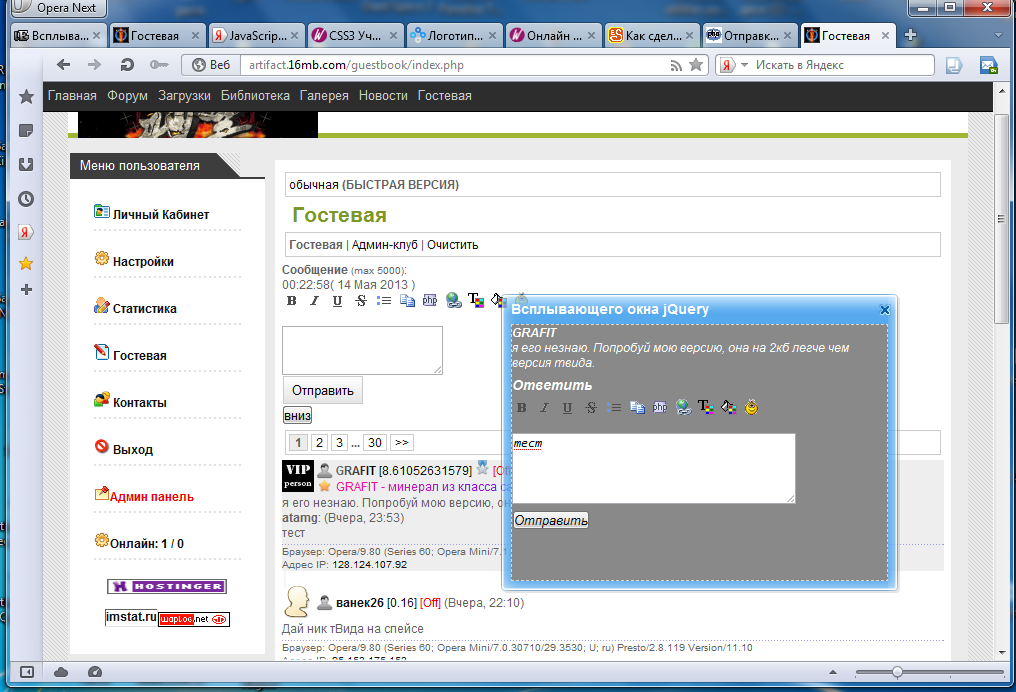Image resolution: width=1016 pixels, height=692 pixels.
Task: Apply italic in main message toolbar
Action: 314,301
